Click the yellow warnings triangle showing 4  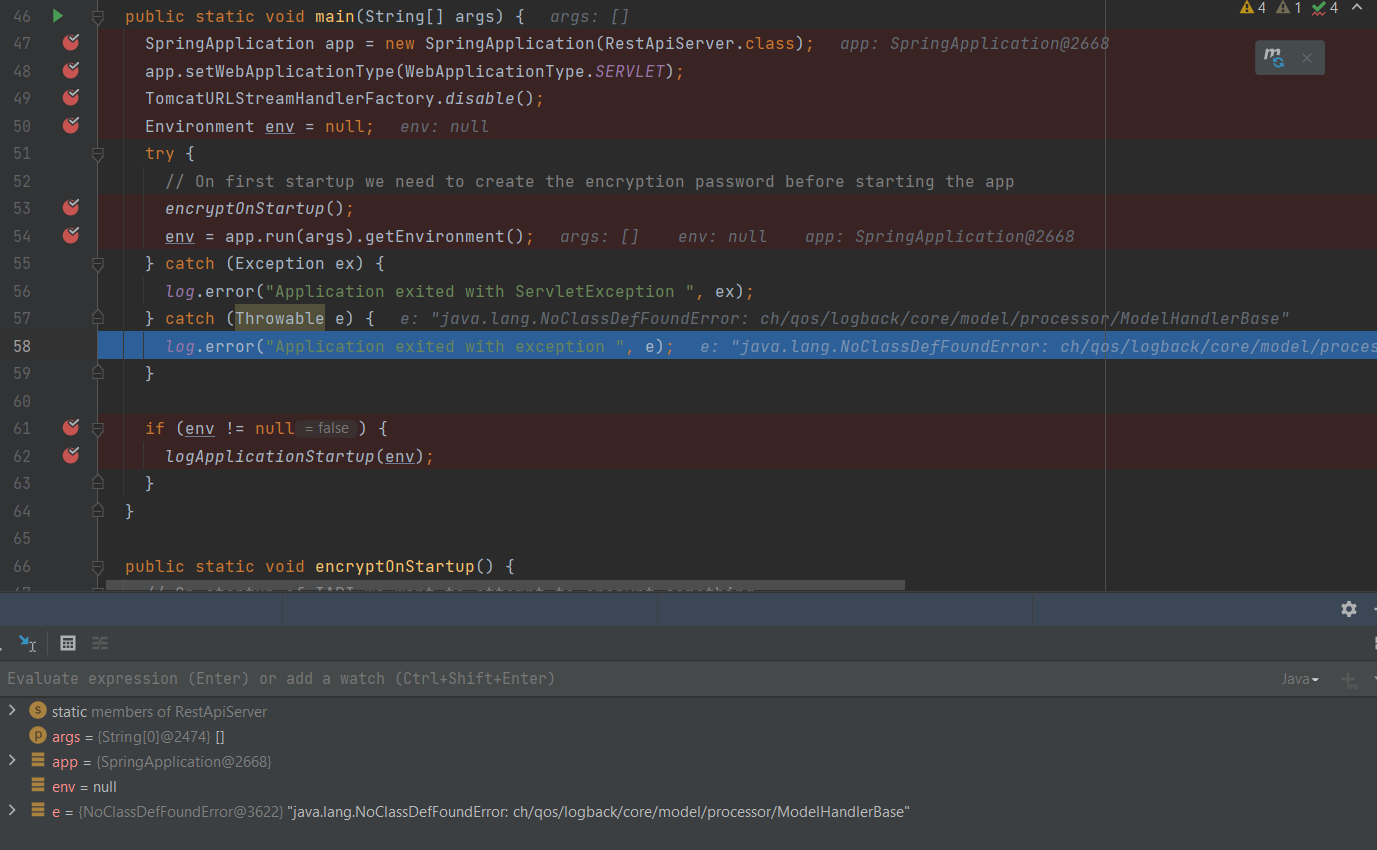[x=1247, y=8]
